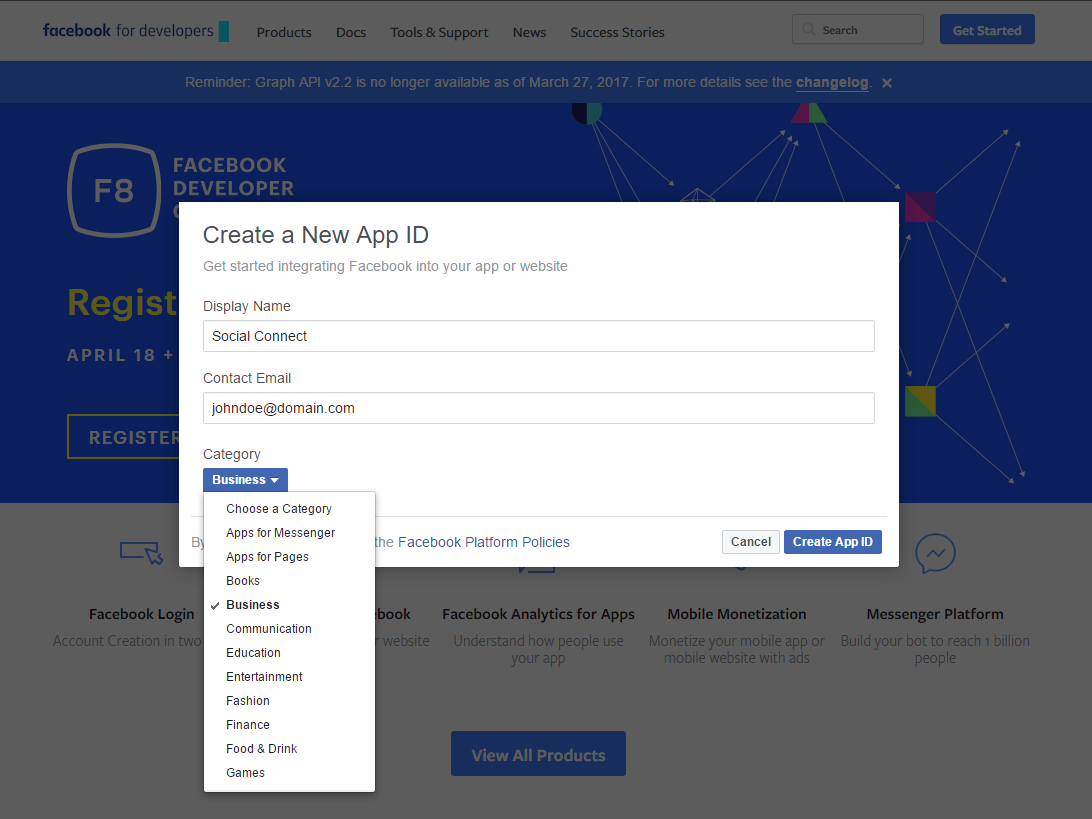Click the F8 conference logo
This screenshot has height=819, width=1092.
tap(114, 190)
